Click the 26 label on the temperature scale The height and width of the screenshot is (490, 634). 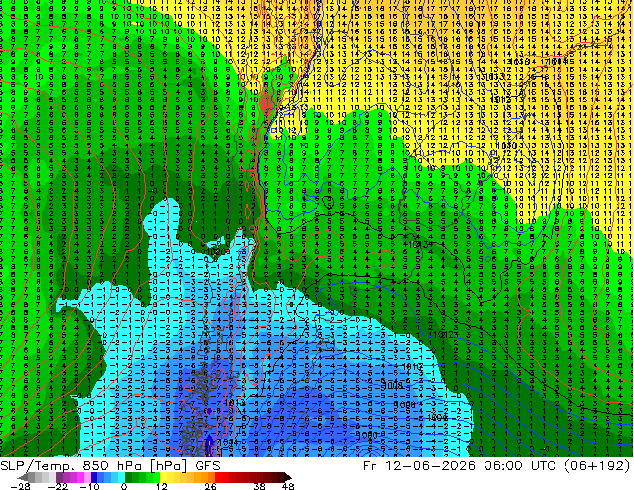(x=210, y=486)
